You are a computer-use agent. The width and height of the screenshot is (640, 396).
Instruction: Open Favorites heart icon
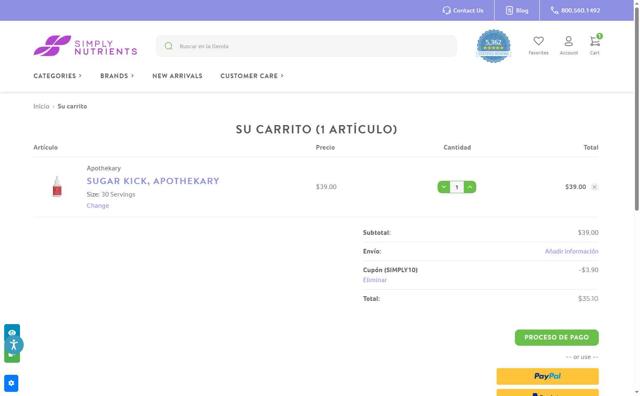tap(538, 41)
